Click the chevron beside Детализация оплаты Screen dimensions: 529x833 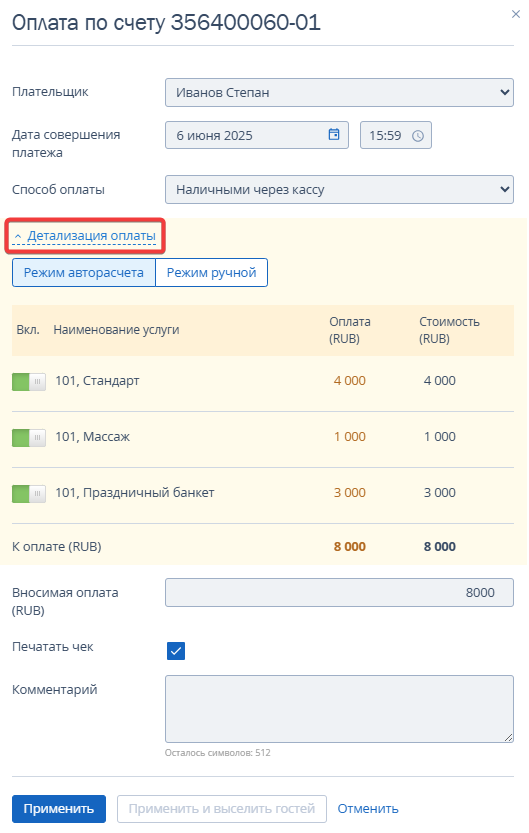click(18, 236)
